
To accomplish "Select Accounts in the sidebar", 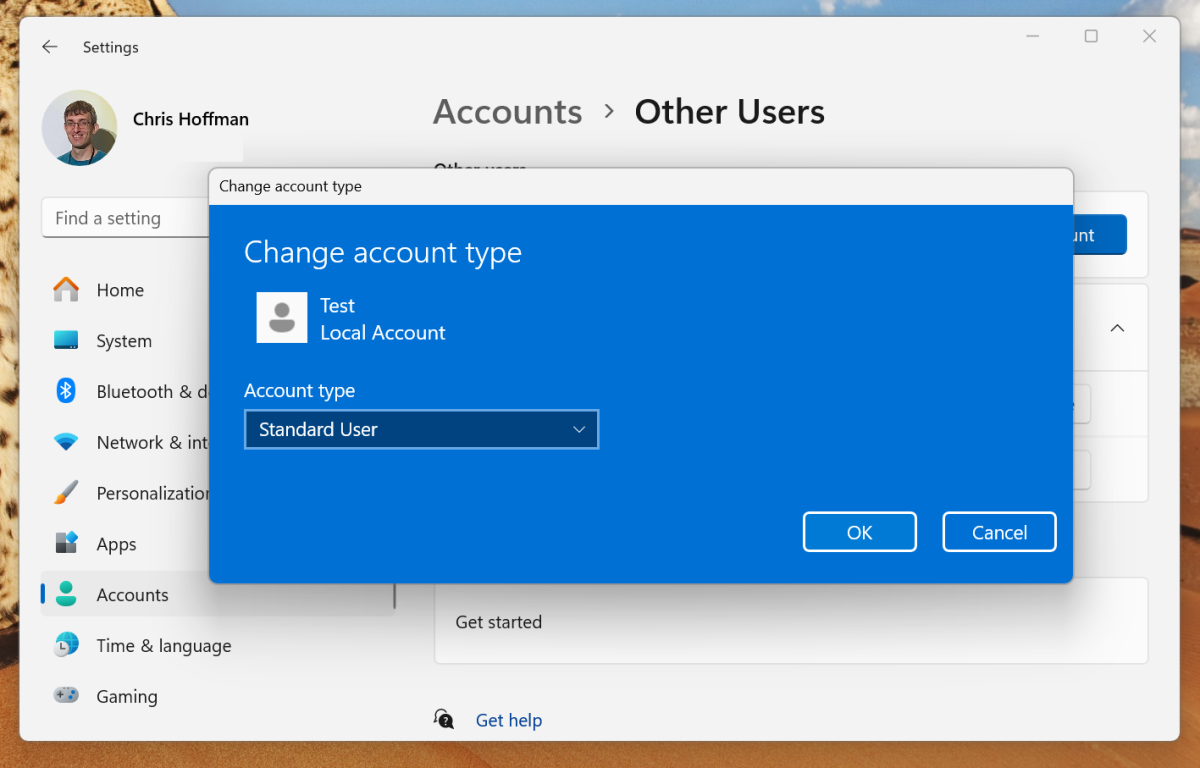I will tap(132, 595).
